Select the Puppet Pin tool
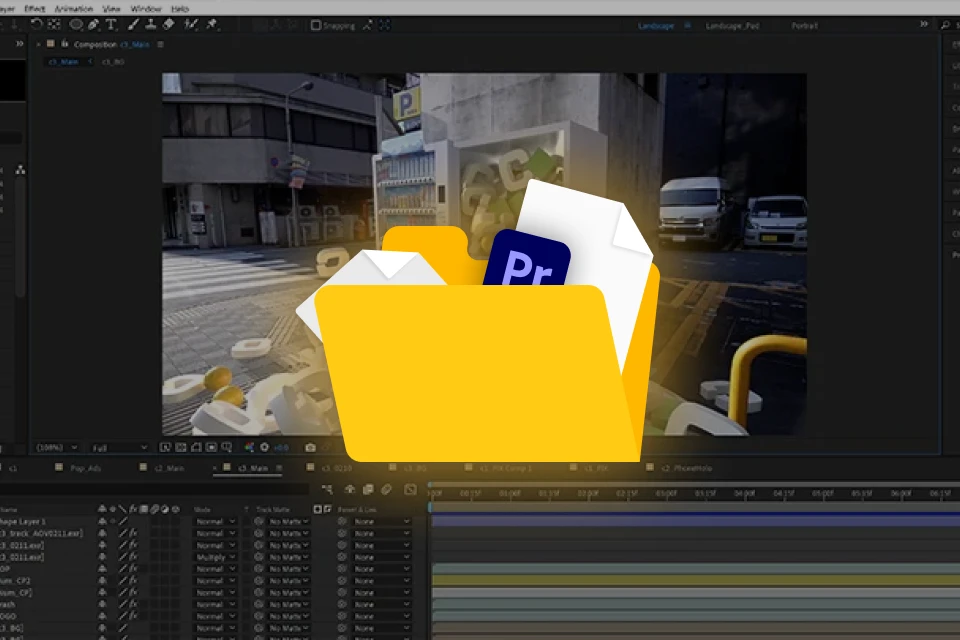Viewport: 960px width, 640px height. point(212,24)
